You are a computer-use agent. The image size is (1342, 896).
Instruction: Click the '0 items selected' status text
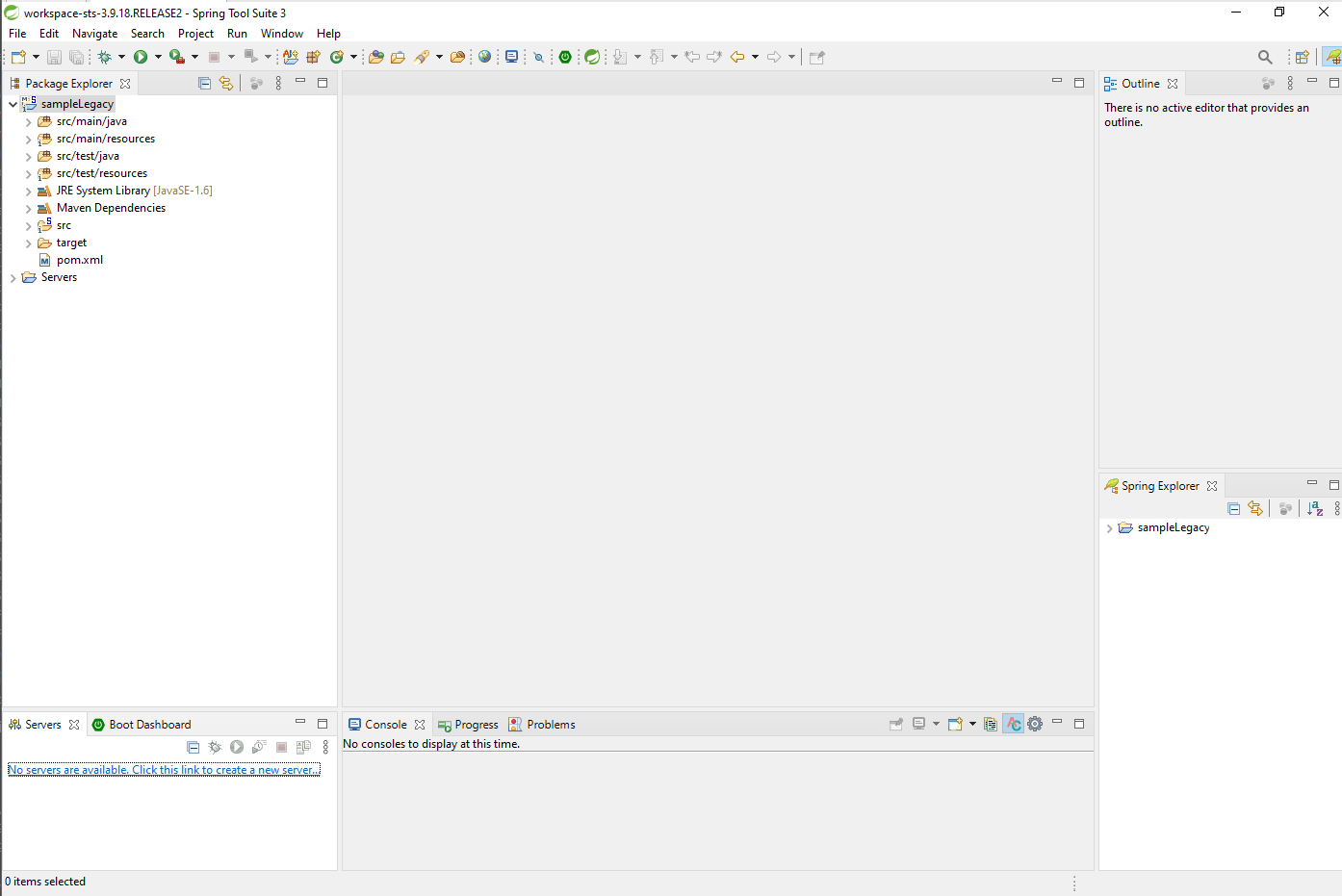pos(45,882)
